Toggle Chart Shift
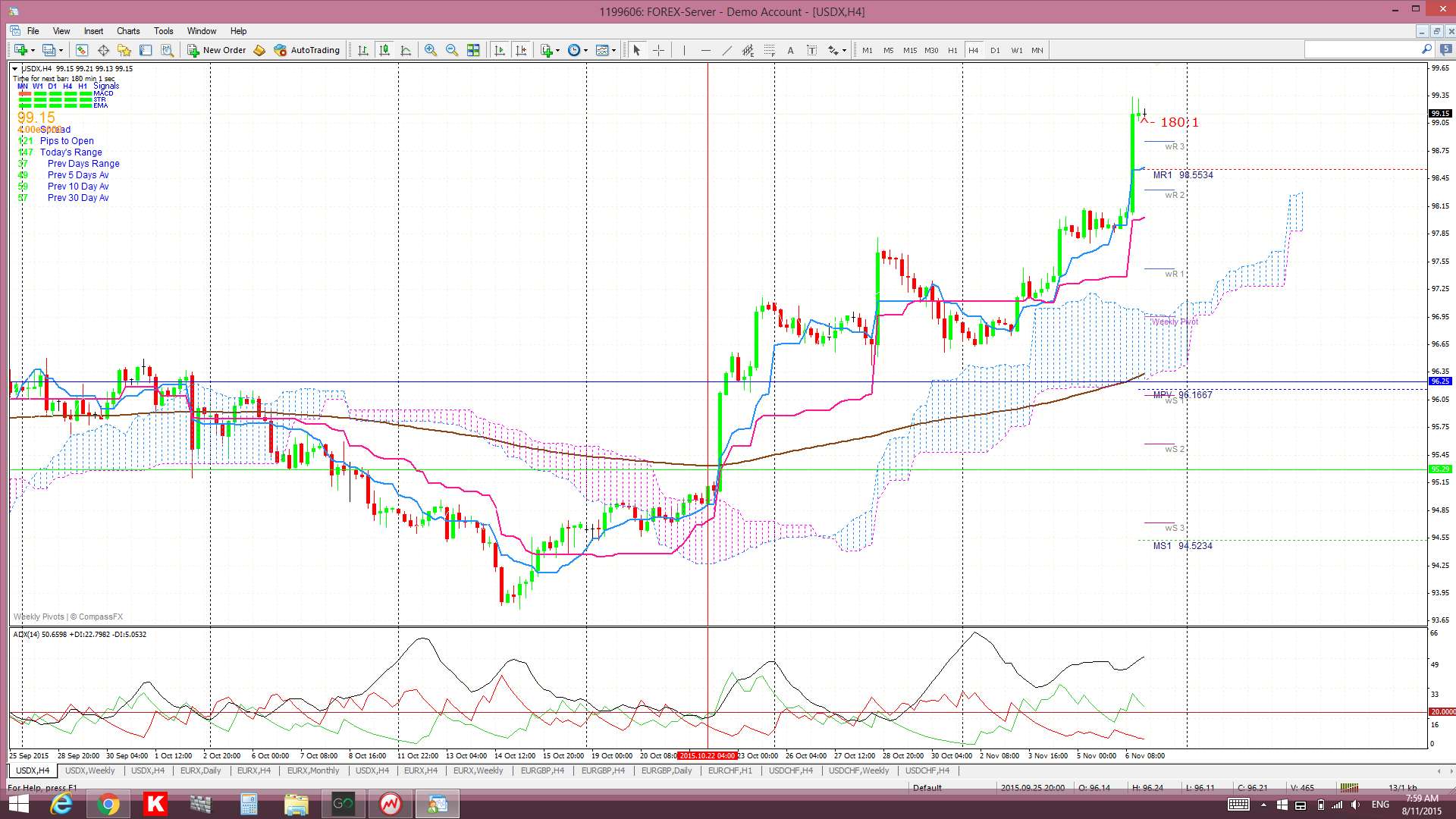This screenshot has width=1456, height=819. pos(520,50)
